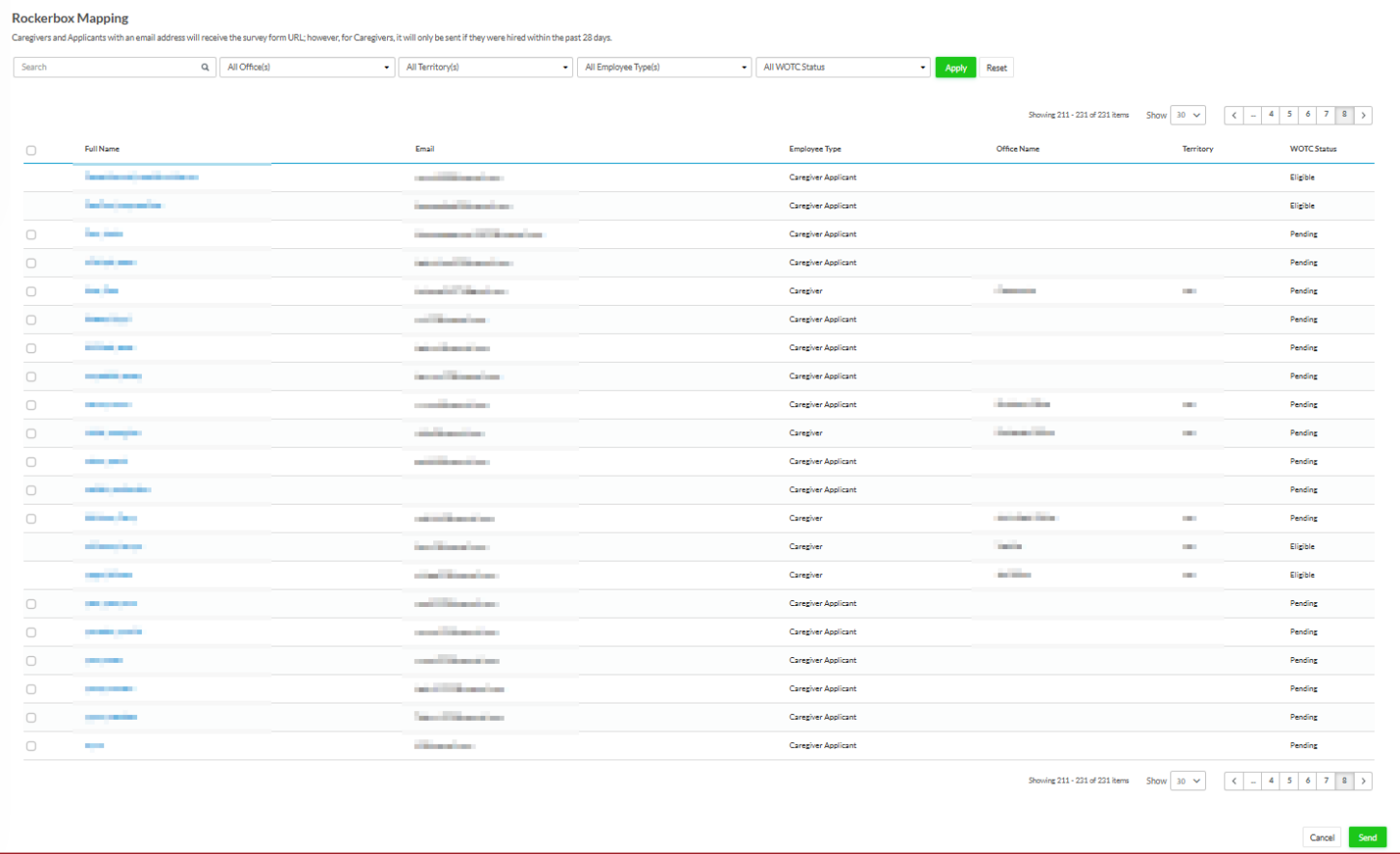
Task: Click inside the Search input field
Action: pyautogui.click(x=106, y=67)
